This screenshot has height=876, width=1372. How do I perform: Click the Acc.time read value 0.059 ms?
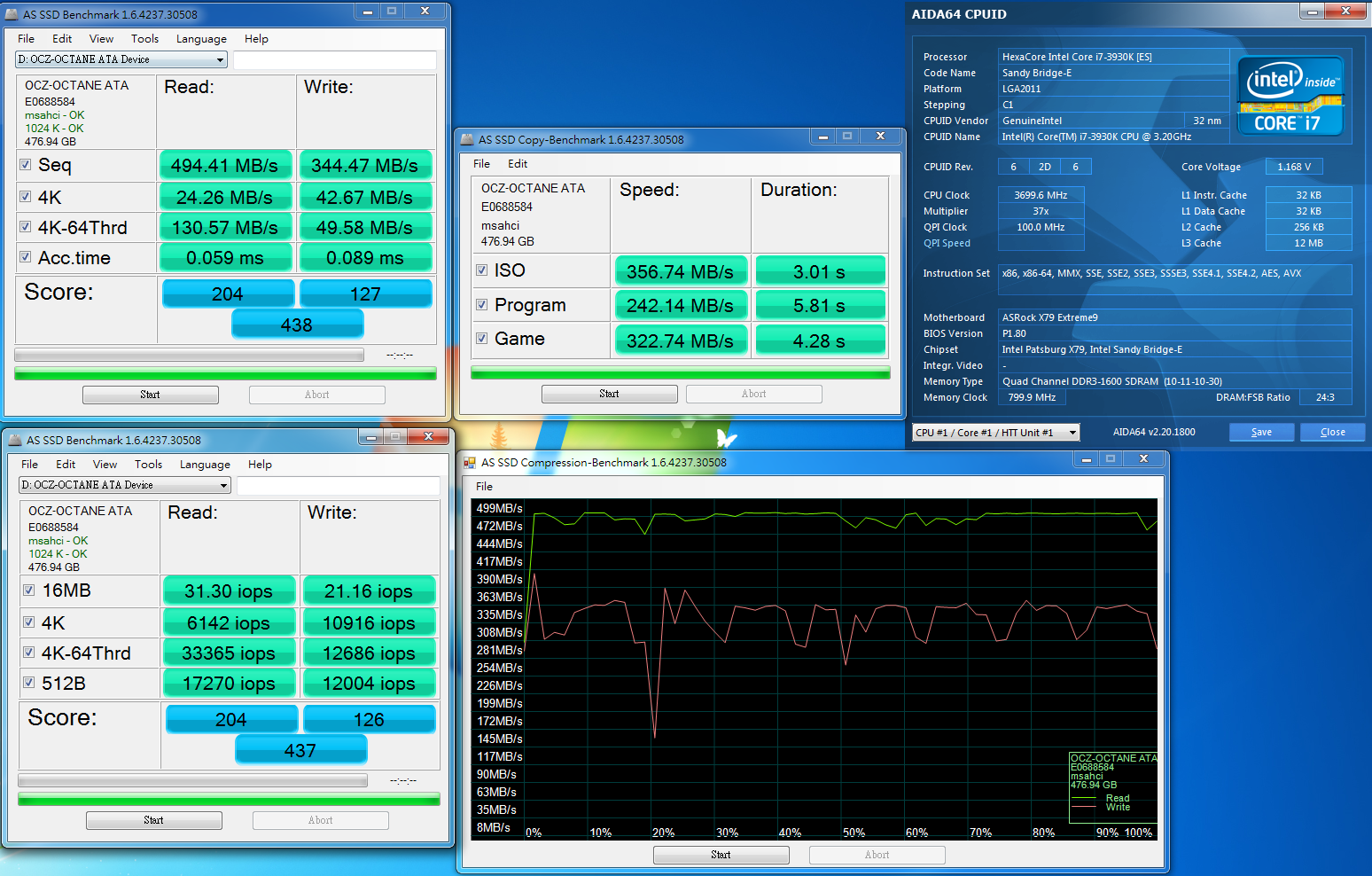[x=225, y=257]
